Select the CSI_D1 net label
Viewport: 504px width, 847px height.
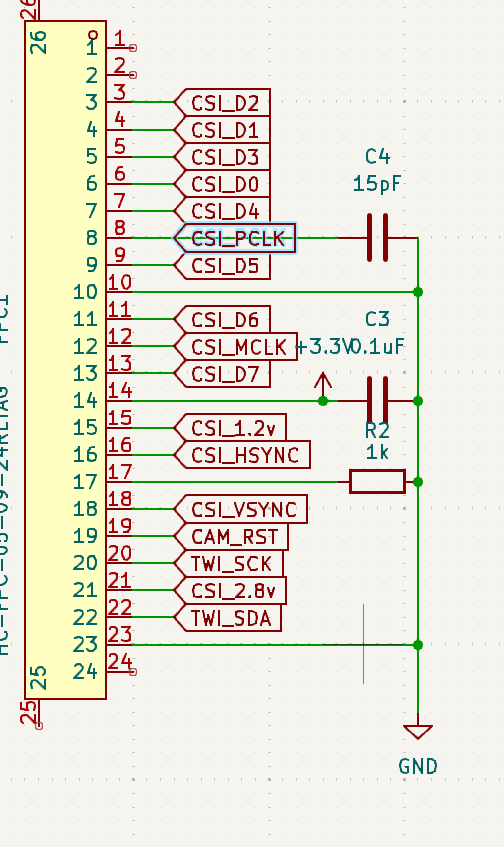pos(223,130)
